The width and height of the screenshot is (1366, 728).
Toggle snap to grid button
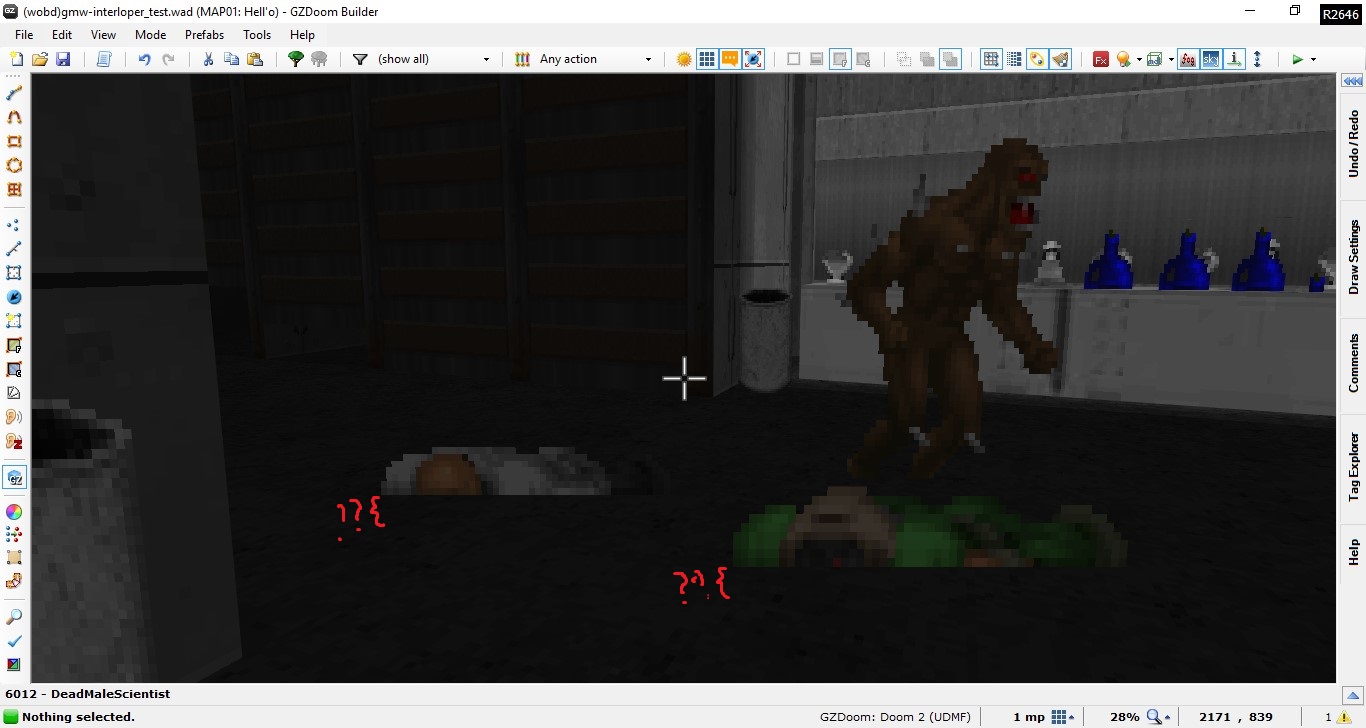[991, 59]
